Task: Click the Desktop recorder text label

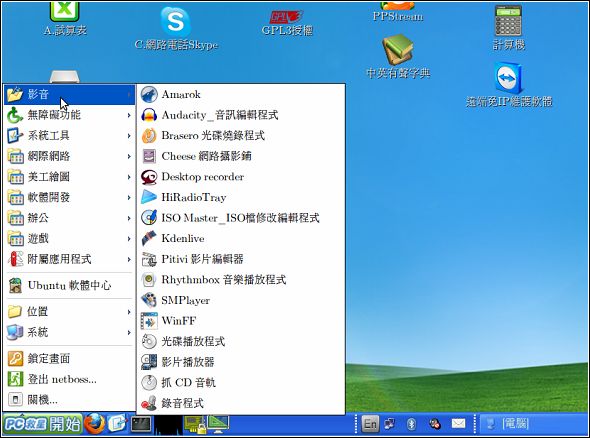Action: tap(202, 177)
